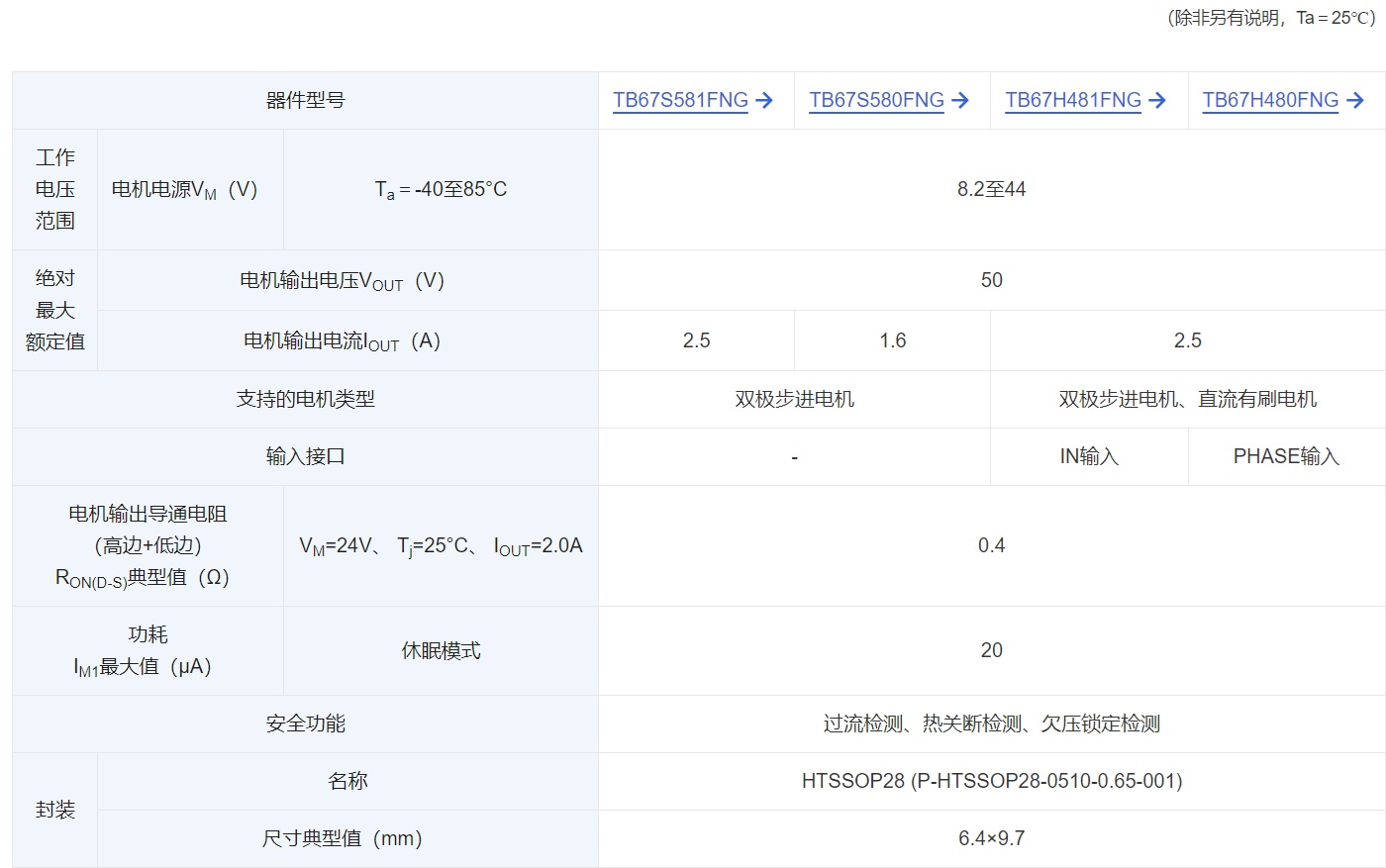Screen dimensions: 1386x868
Task: Click the 支持的电机类型 row label
Action: click(305, 399)
